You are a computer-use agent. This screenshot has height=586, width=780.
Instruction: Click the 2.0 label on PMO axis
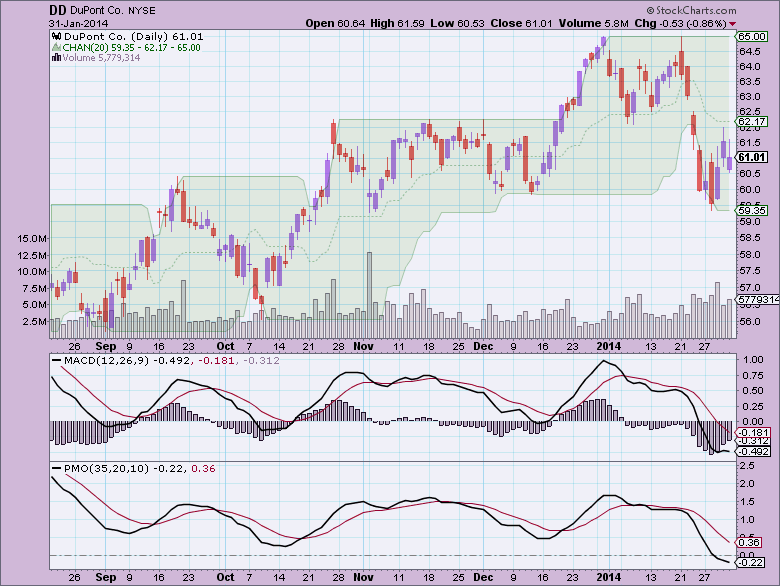[x=748, y=484]
